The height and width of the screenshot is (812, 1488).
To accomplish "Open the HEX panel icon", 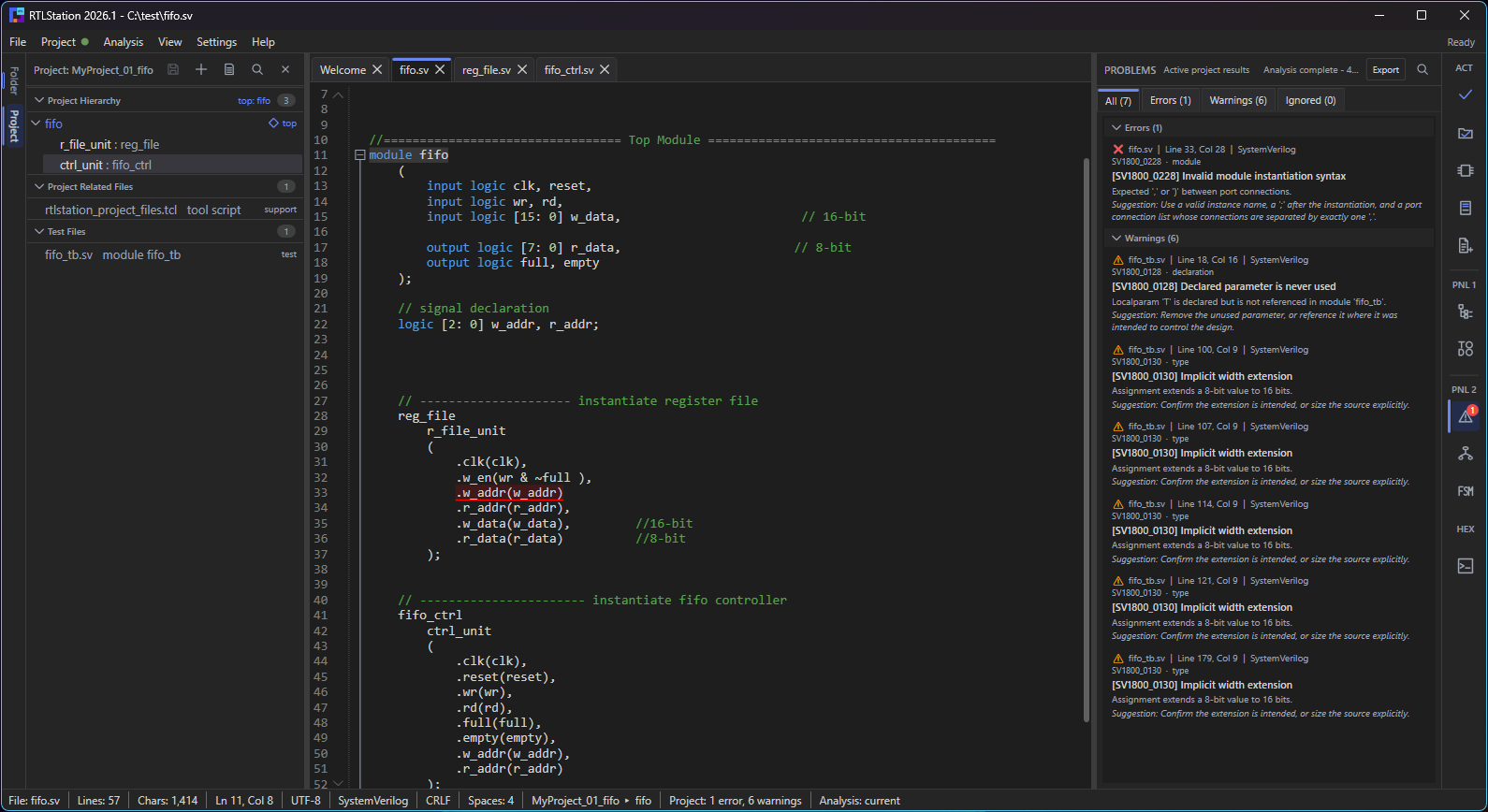I will point(1466,529).
